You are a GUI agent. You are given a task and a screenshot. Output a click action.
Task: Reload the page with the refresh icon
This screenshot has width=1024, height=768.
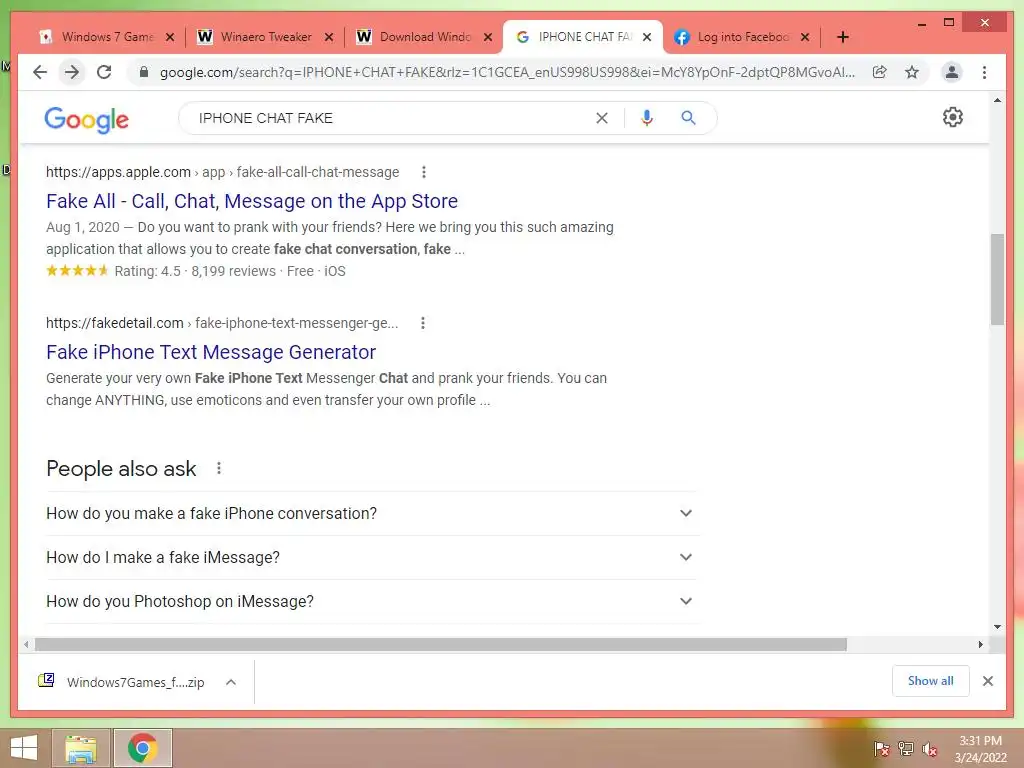[104, 72]
